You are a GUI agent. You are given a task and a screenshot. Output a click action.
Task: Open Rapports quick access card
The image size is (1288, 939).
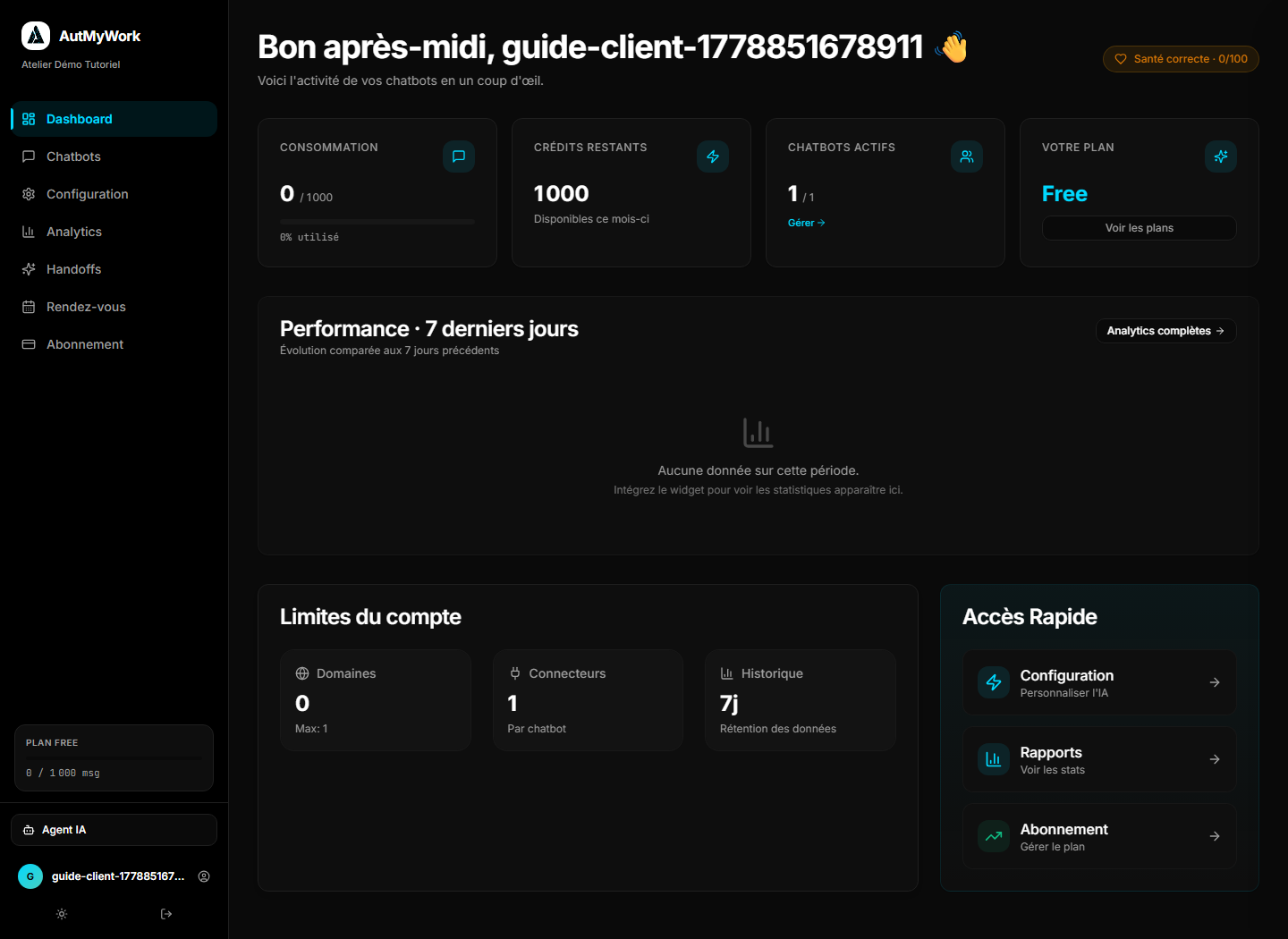pos(1099,759)
